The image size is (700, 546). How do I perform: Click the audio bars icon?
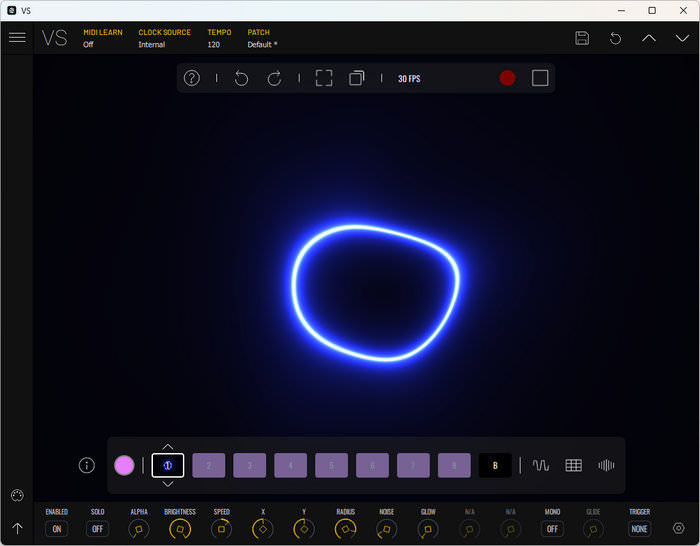point(606,465)
